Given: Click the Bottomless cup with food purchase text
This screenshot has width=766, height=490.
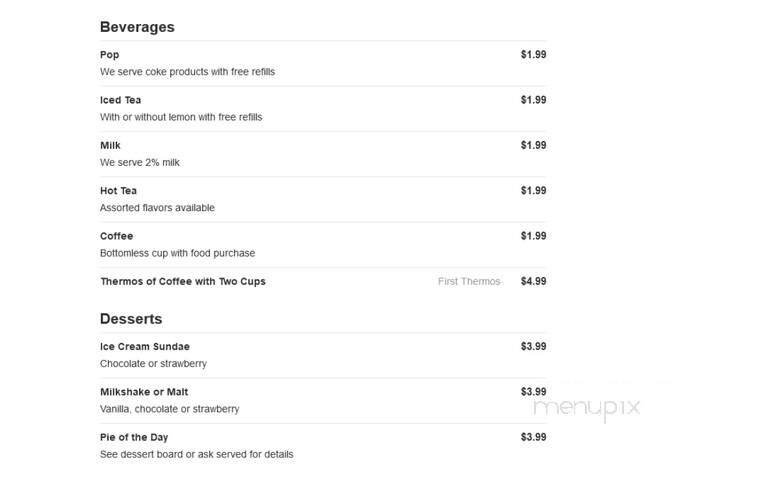Looking at the screenshot, I should (177, 254).
